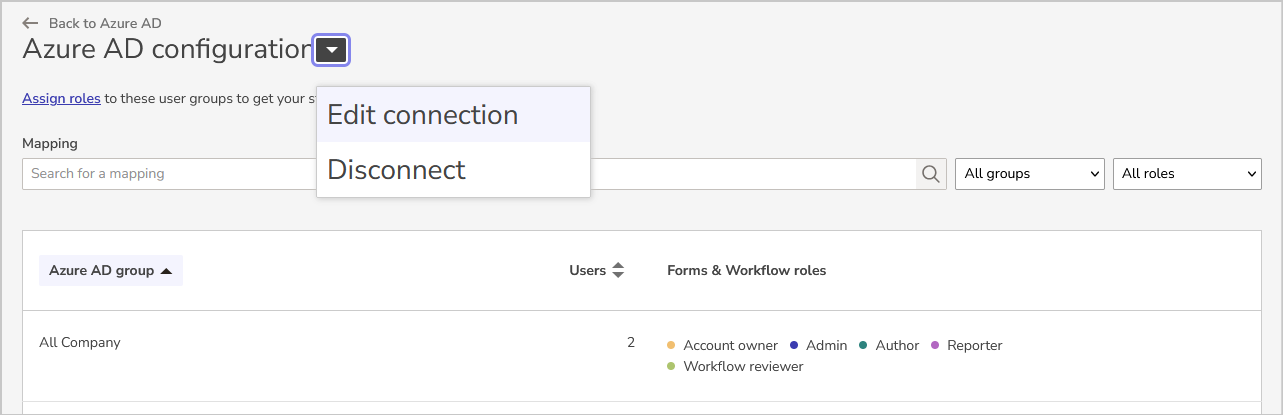Click the magnifying glass search icon
This screenshot has width=1283, height=415.
(931, 174)
